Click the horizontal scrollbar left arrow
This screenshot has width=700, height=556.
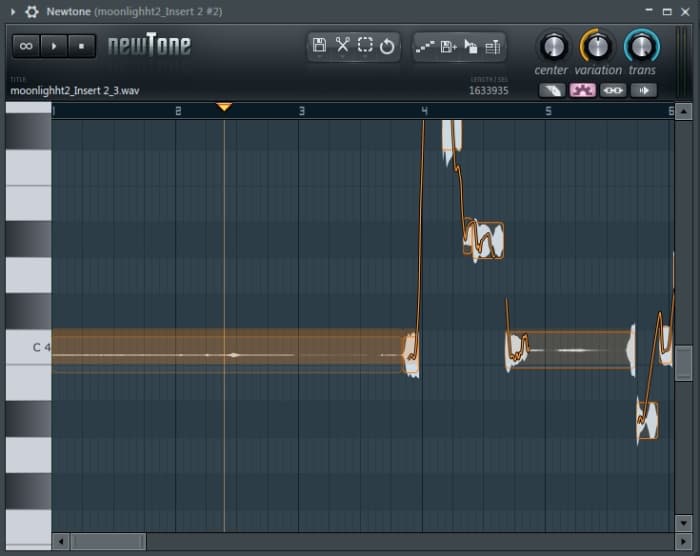[61, 541]
